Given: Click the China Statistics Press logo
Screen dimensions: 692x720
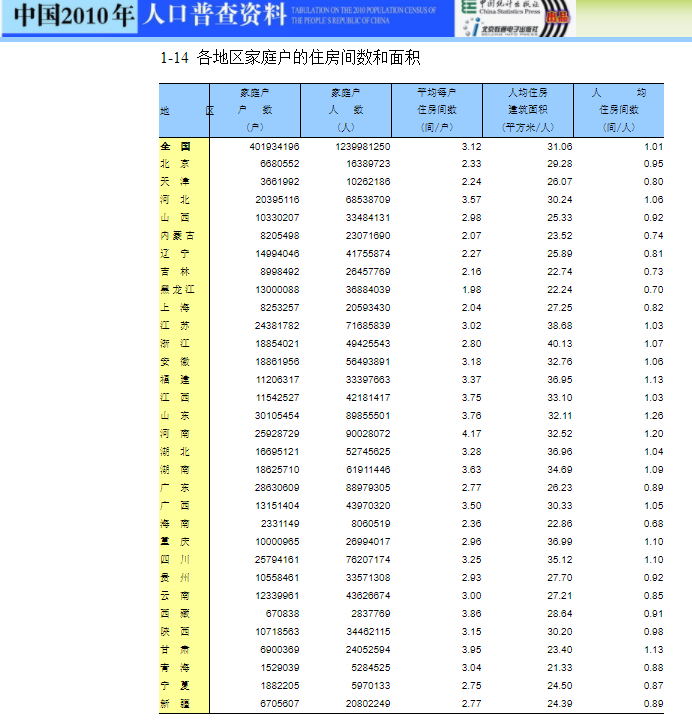Looking at the screenshot, I should [501, 7].
